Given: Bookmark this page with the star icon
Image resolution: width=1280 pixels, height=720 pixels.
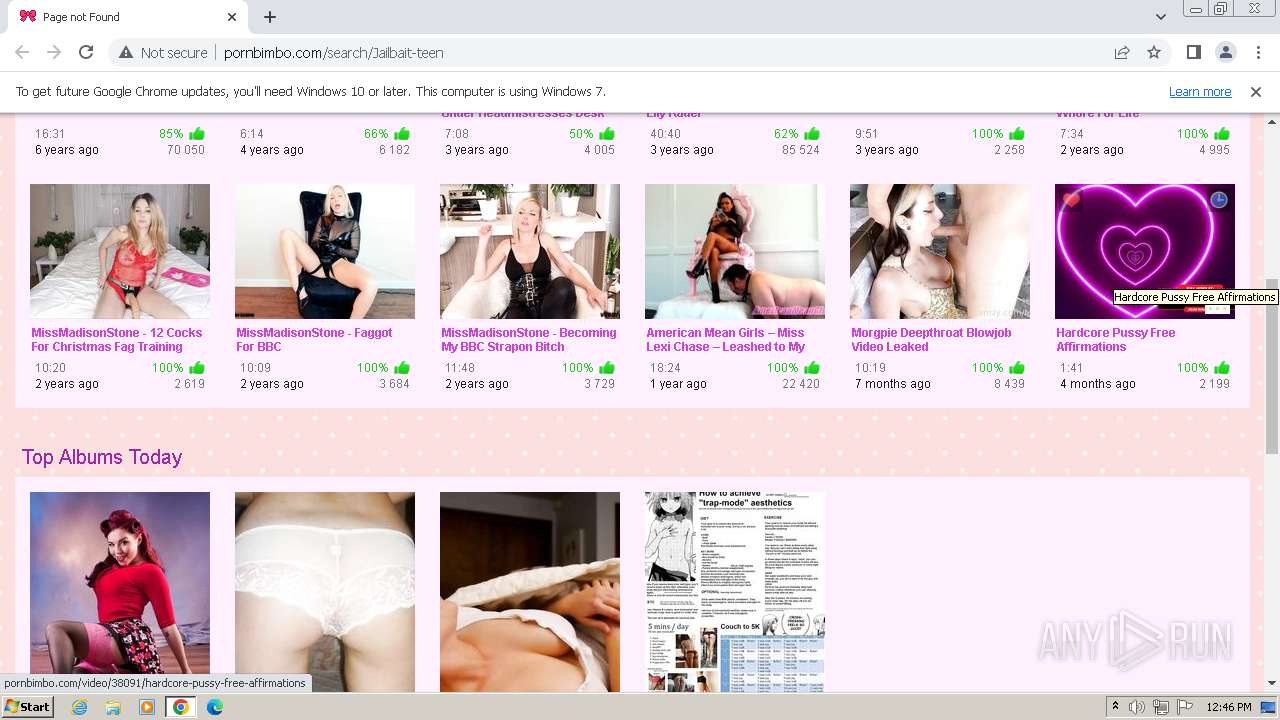Looking at the screenshot, I should tap(1154, 52).
